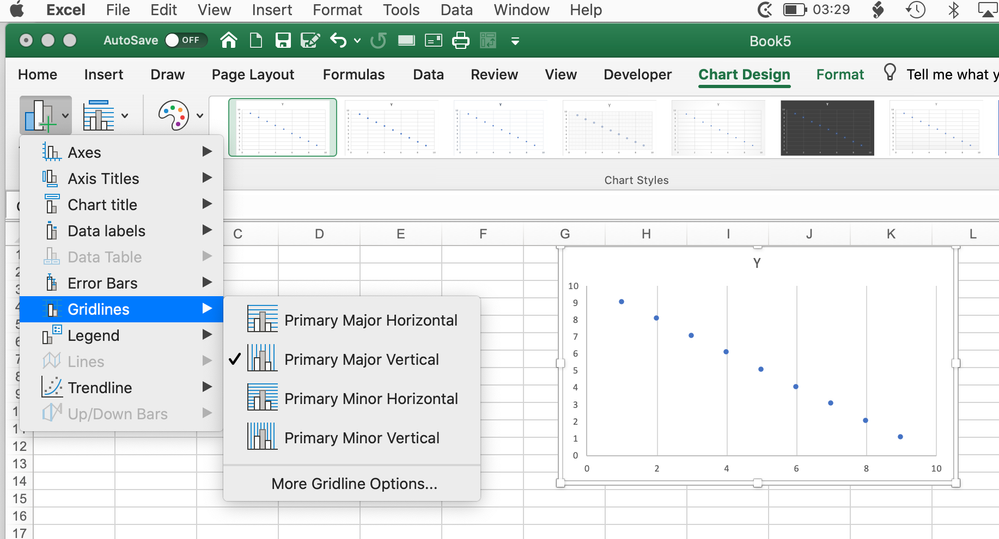This screenshot has height=539, width=999.
Task: Open the Developer tab
Action: tap(637, 75)
